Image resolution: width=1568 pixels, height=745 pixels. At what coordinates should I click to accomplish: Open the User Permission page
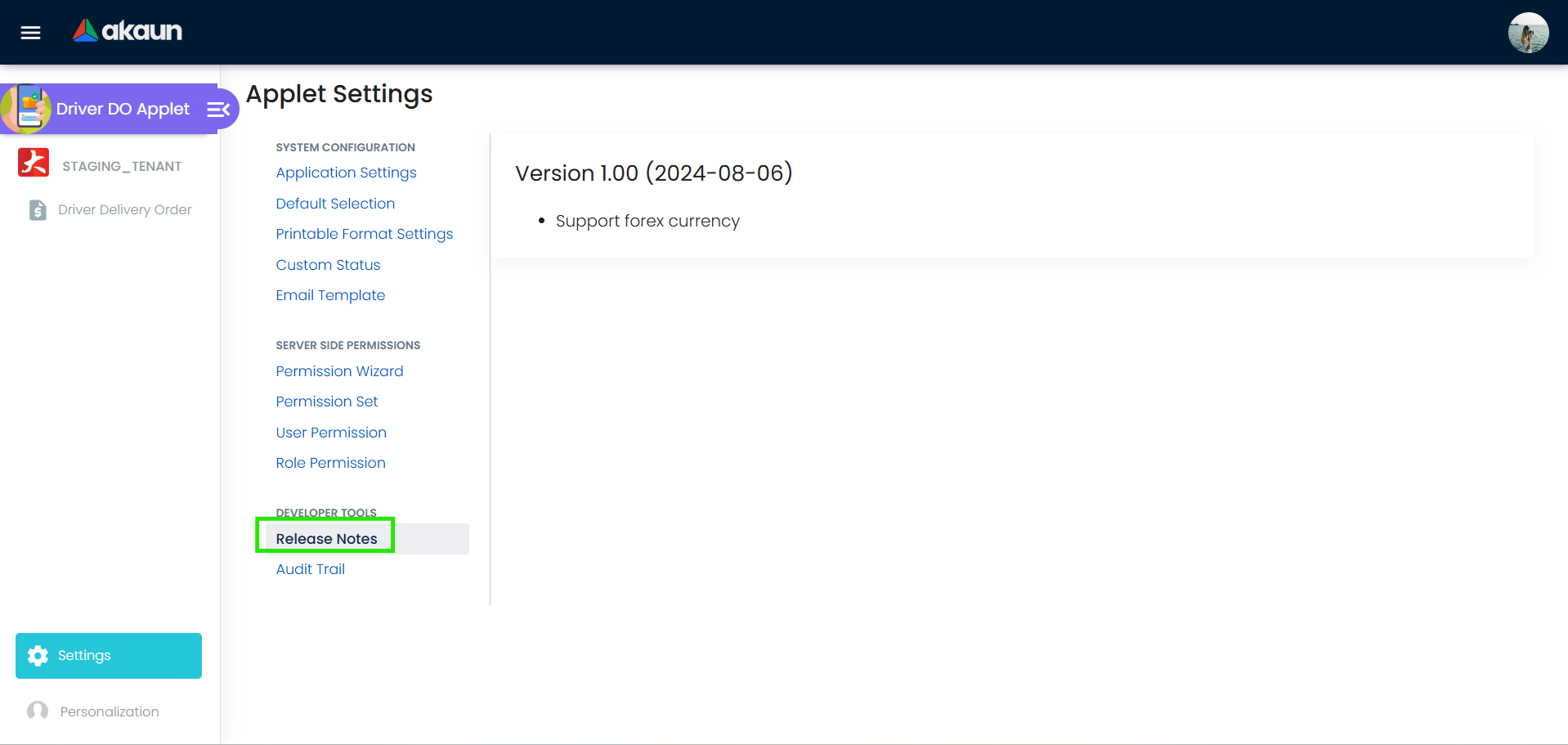[x=331, y=432]
